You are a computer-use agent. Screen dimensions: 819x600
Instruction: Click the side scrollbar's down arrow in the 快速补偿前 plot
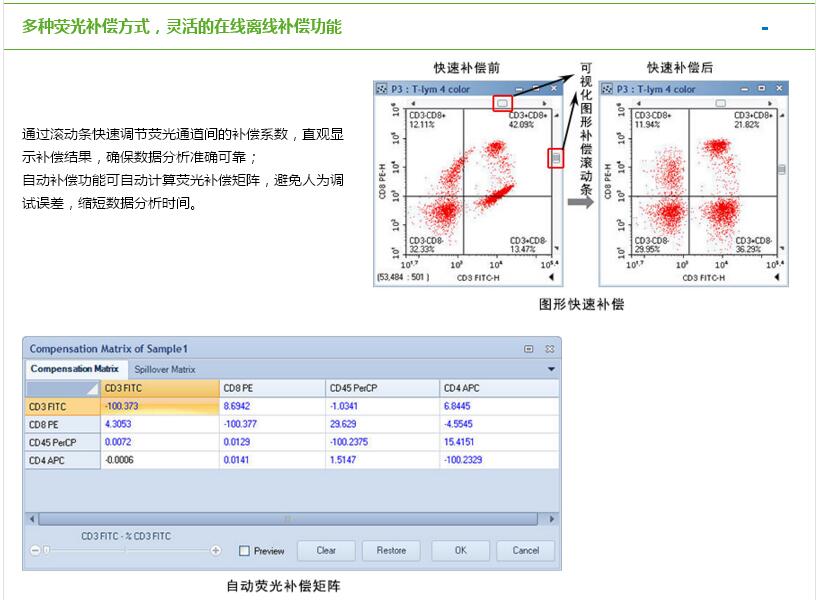[x=556, y=248]
